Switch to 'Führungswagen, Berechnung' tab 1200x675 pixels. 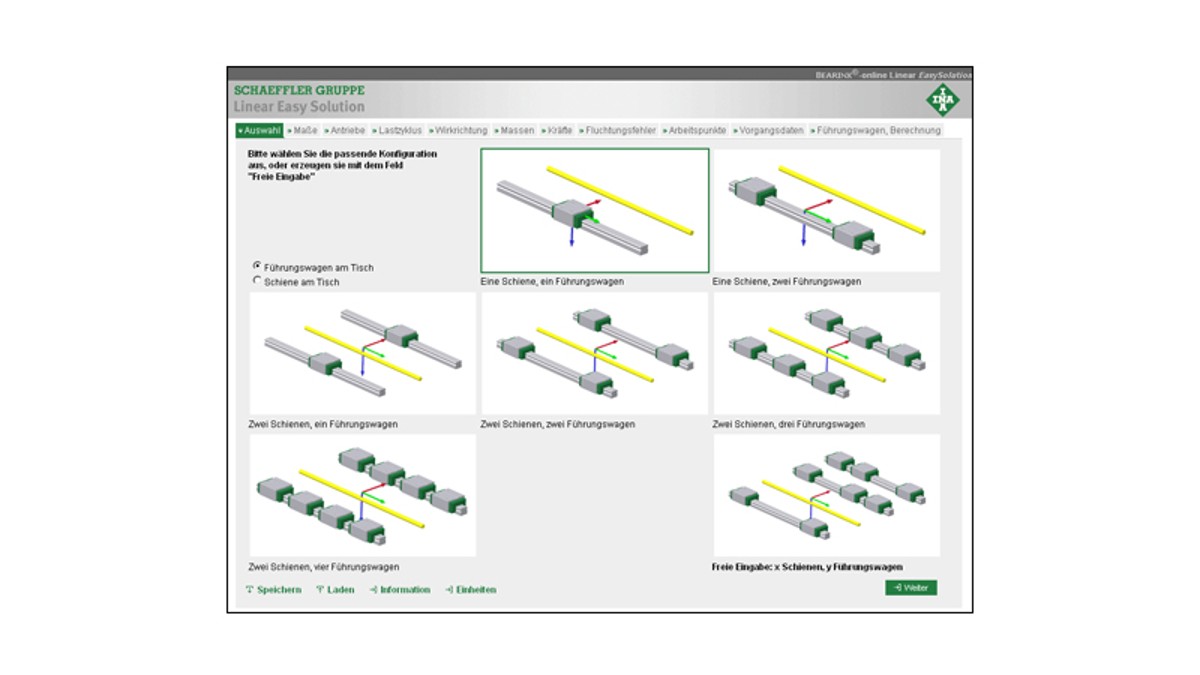[877, 131]
